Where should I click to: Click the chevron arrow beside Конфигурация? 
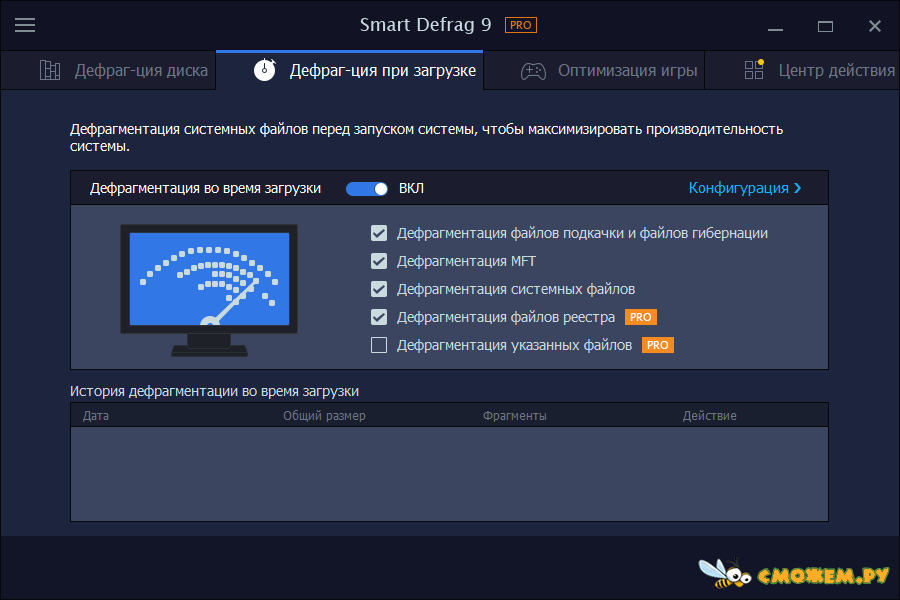[797, 188]
